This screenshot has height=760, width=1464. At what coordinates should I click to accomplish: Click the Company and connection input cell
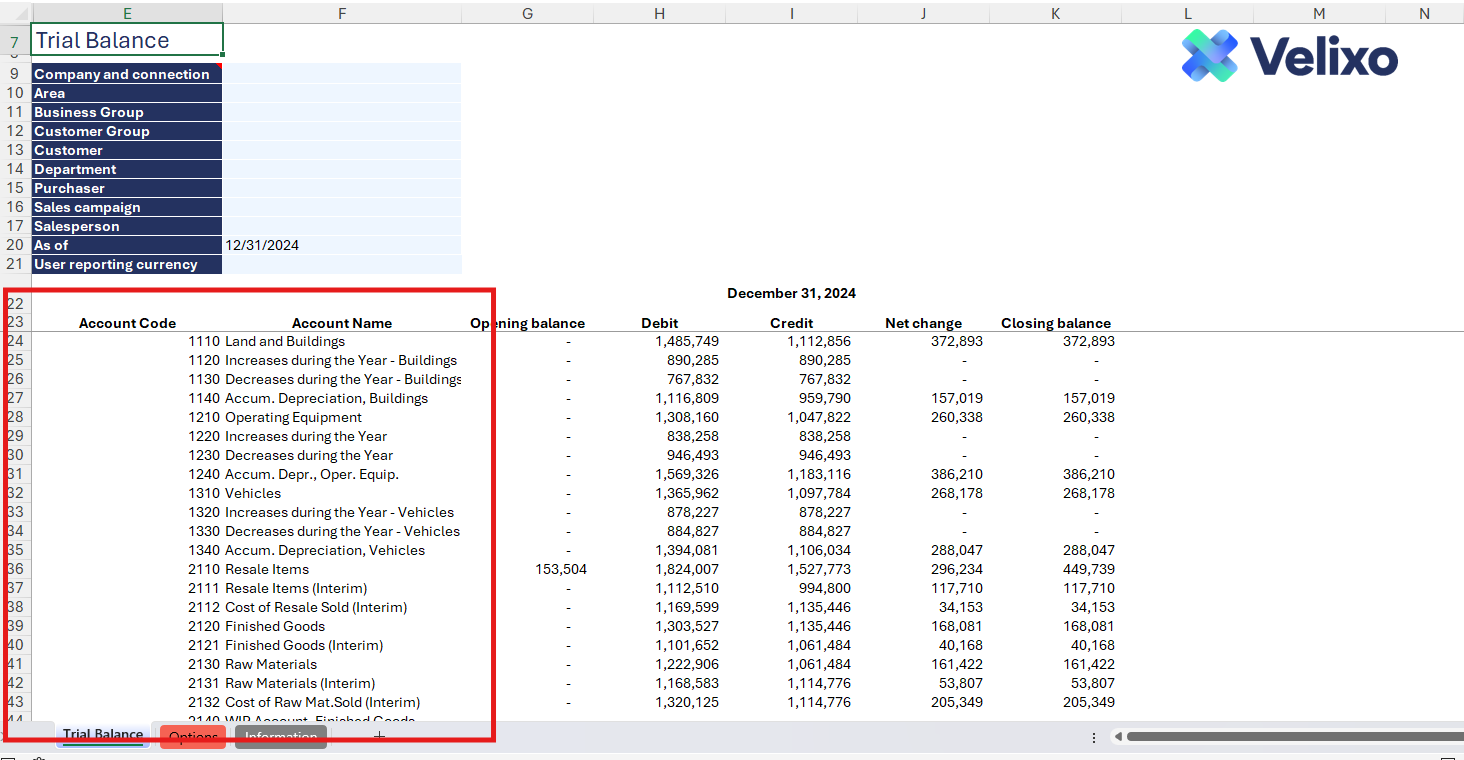pyautogui.click(x=341, y=74)
